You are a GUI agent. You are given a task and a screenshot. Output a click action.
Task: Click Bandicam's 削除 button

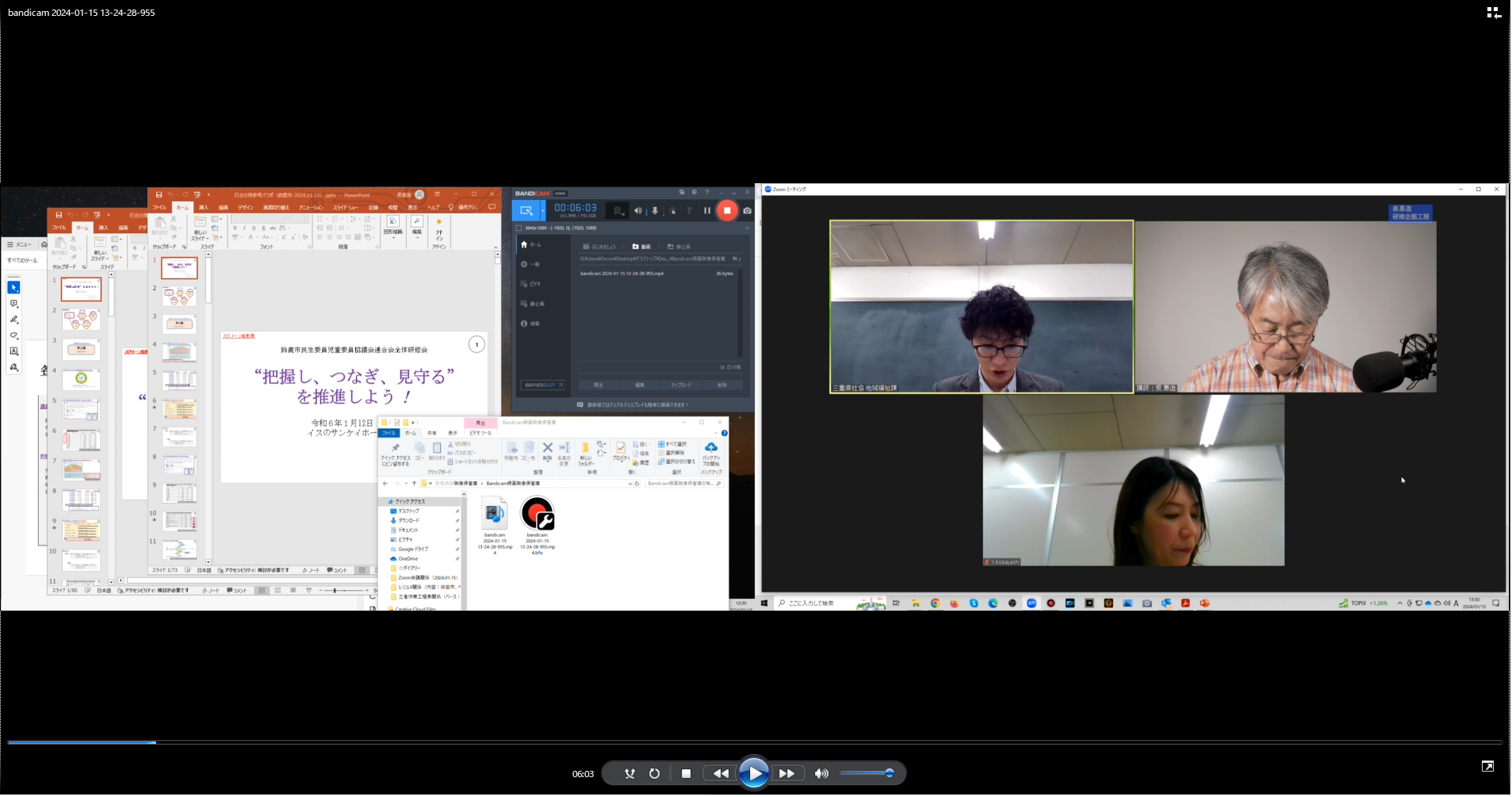click(722, 385)
